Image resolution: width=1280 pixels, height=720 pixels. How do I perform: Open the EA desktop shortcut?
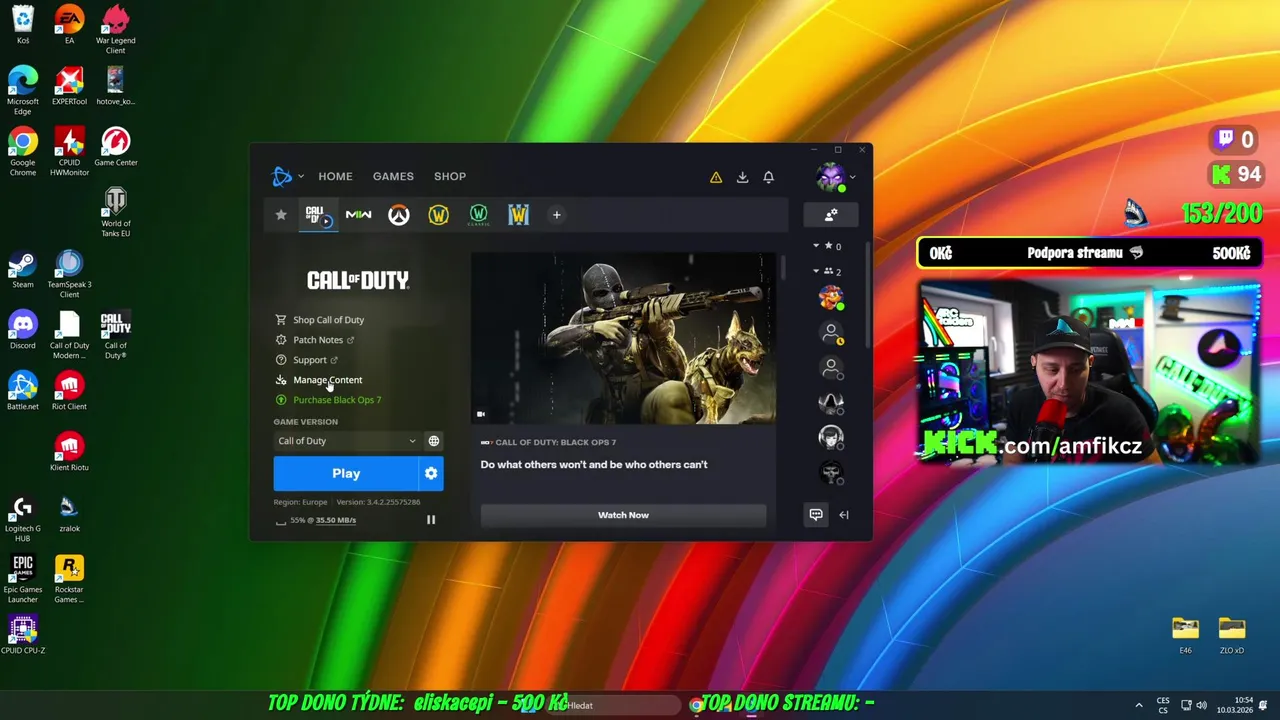pyautogui.click(x=69, y=26)
